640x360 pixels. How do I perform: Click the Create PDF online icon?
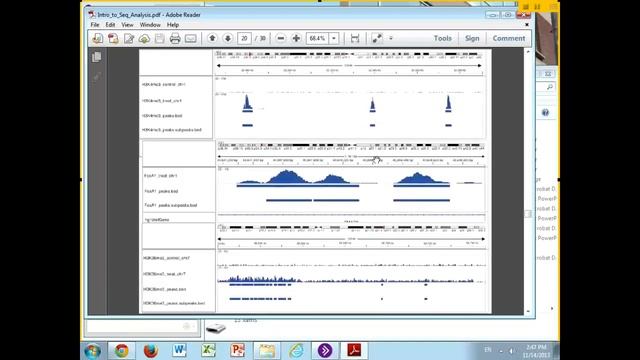[113, 38]
